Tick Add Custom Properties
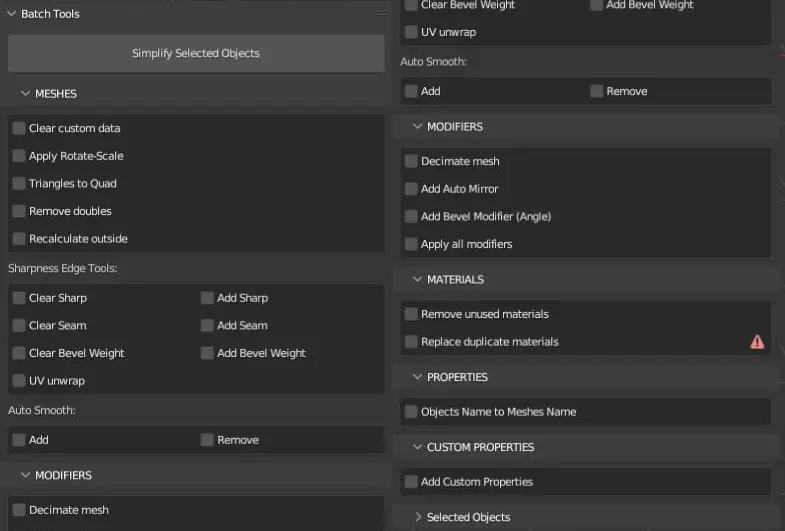Image resolution: width=785 pixels, height=531 pixels. click(x=411, y=481)
